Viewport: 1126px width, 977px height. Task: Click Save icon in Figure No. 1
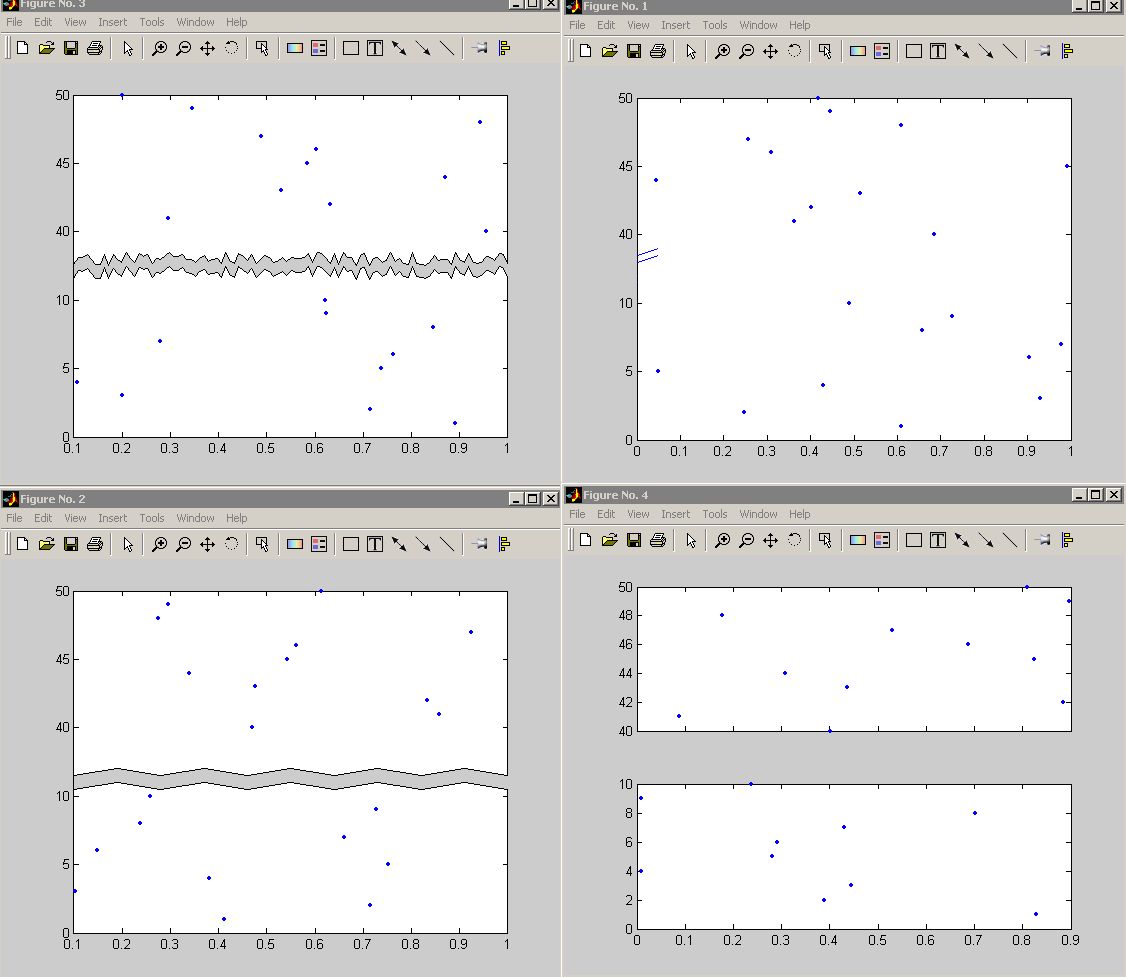(x=633, y=51)
